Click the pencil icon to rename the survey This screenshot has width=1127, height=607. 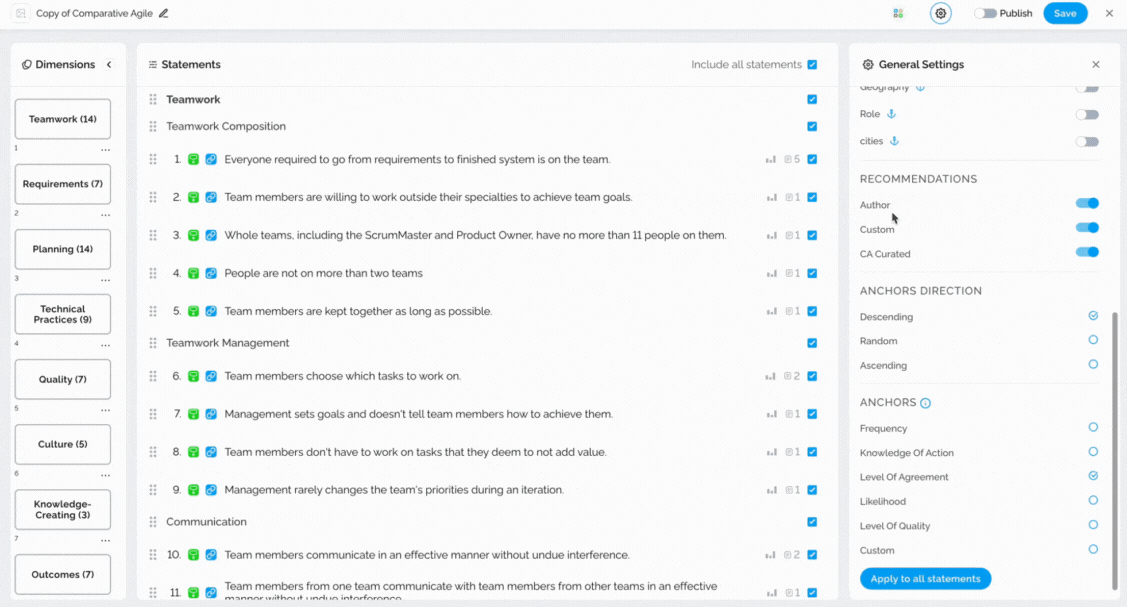[164, 13]
